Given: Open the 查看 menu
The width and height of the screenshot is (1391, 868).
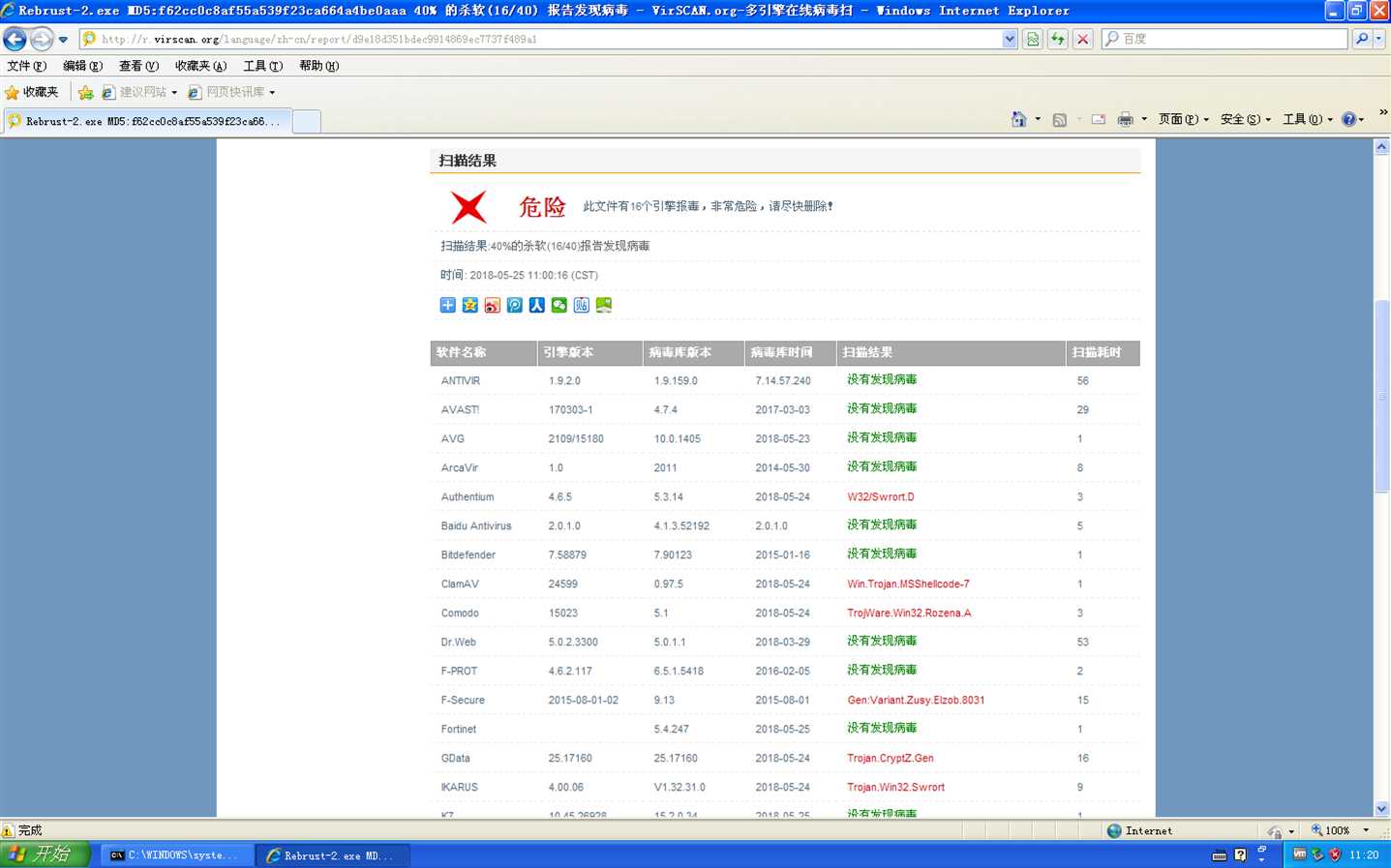Looking at the screenshot, I should tap(138, 66).
